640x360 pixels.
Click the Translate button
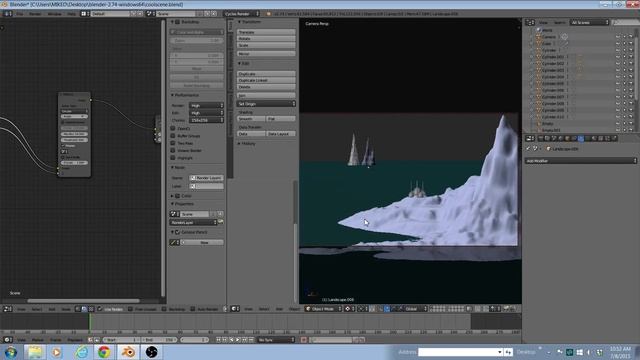[x=266, y=32]
